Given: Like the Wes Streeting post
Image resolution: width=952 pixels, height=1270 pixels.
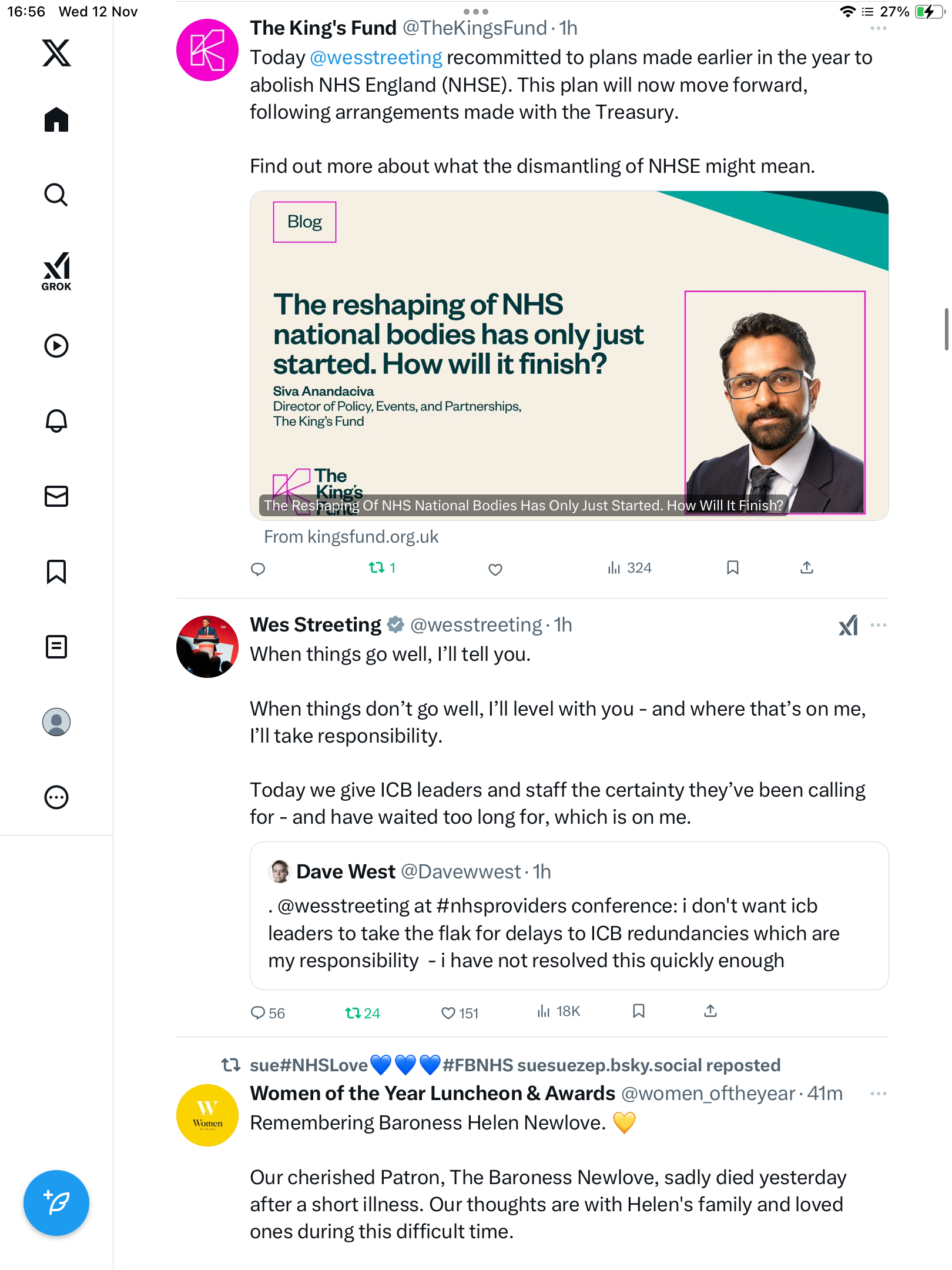Looking at the screenshot, I should point(448,1013).
